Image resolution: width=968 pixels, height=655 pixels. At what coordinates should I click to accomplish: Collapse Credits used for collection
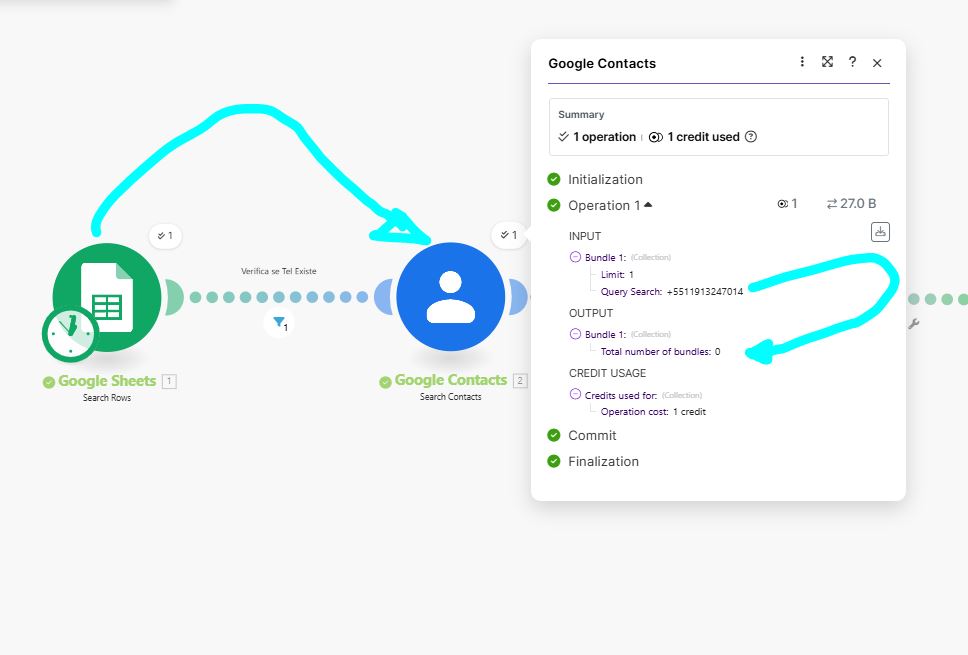pos(575,394)
